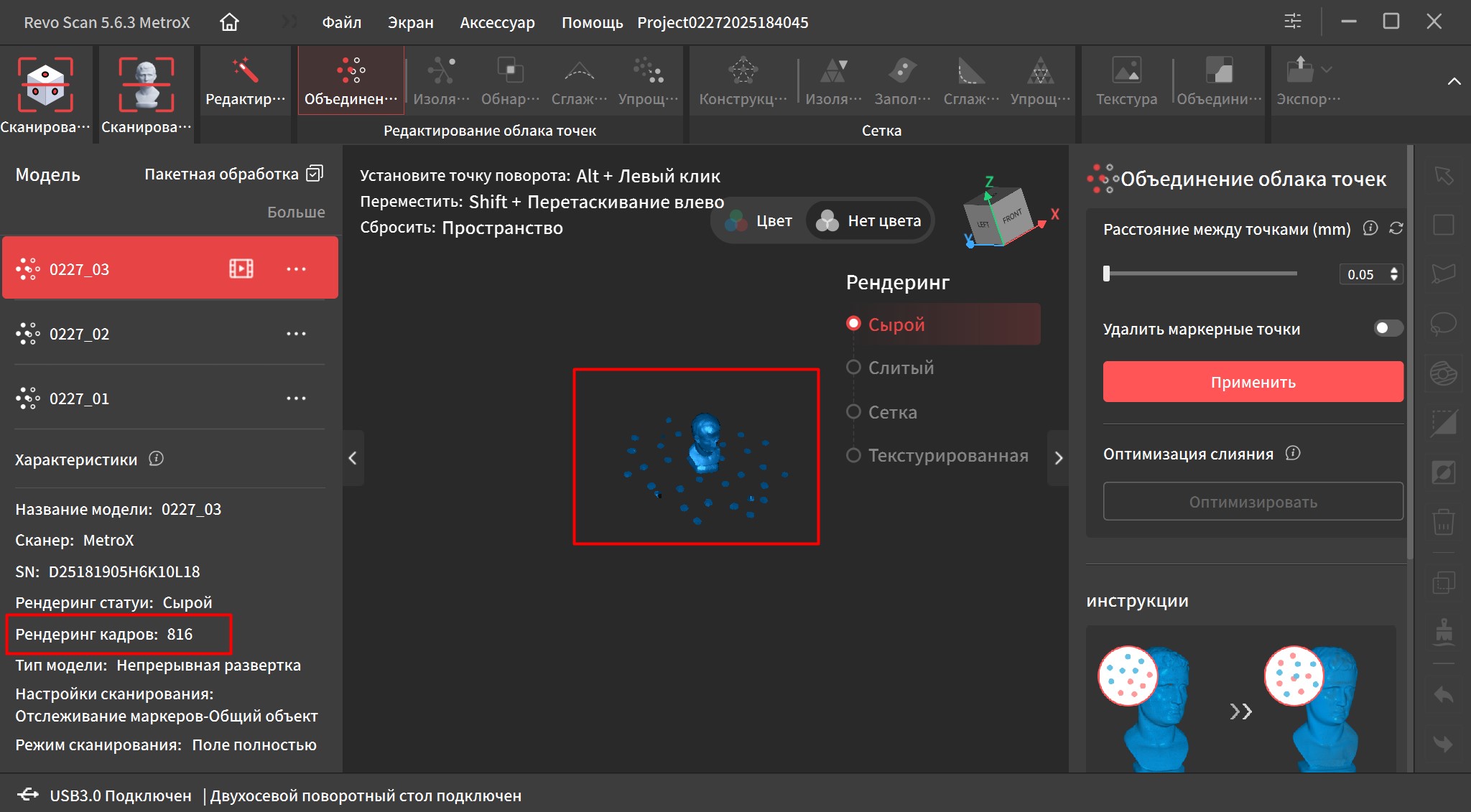The height and width of the screenshot is (812, 1471).
Task: Click the Больше link in model panel
Action: tap(296, 212)
